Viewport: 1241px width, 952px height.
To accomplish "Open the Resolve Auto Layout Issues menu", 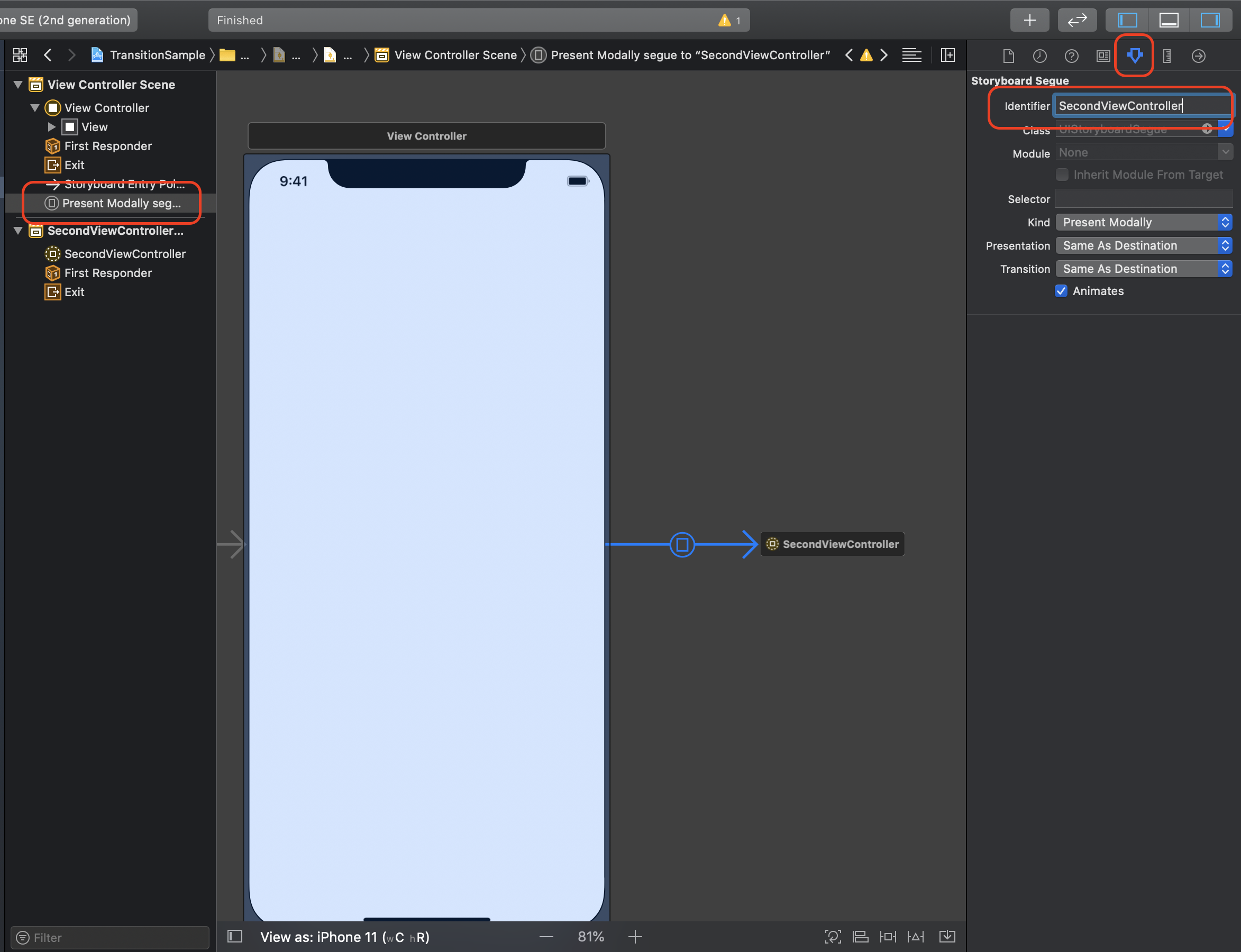I will (x=916, y=937).
